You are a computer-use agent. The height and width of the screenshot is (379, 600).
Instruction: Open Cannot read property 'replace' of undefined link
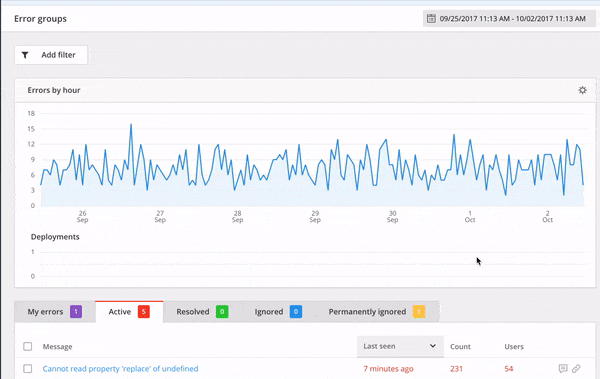coord(121,369)
